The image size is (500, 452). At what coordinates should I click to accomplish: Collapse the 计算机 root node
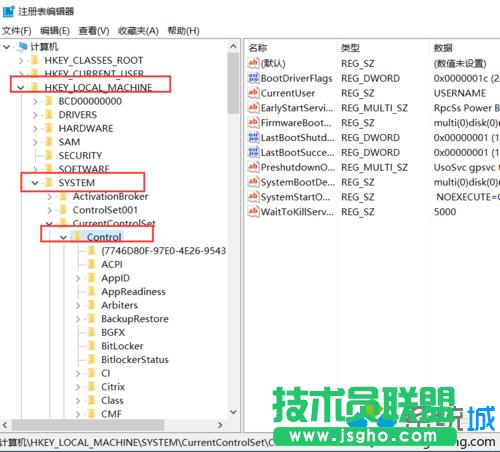6,47
